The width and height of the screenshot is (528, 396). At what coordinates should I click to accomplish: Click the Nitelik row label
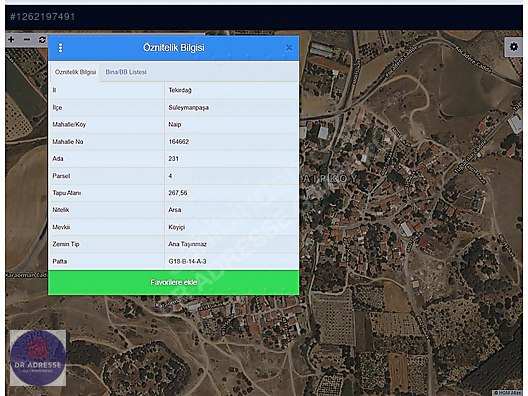click(x=61, y=210)
